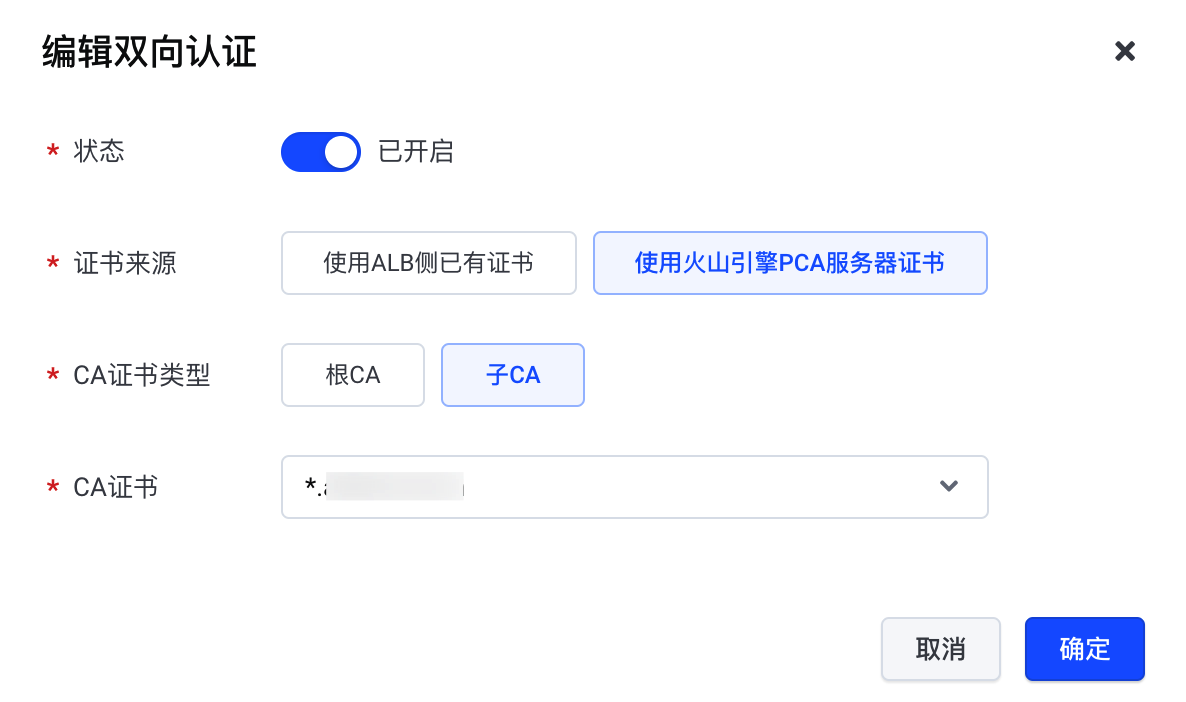Click the selected wildcard certificate value
This screenshot has width=1186, height=702.
tap(385, 487)
